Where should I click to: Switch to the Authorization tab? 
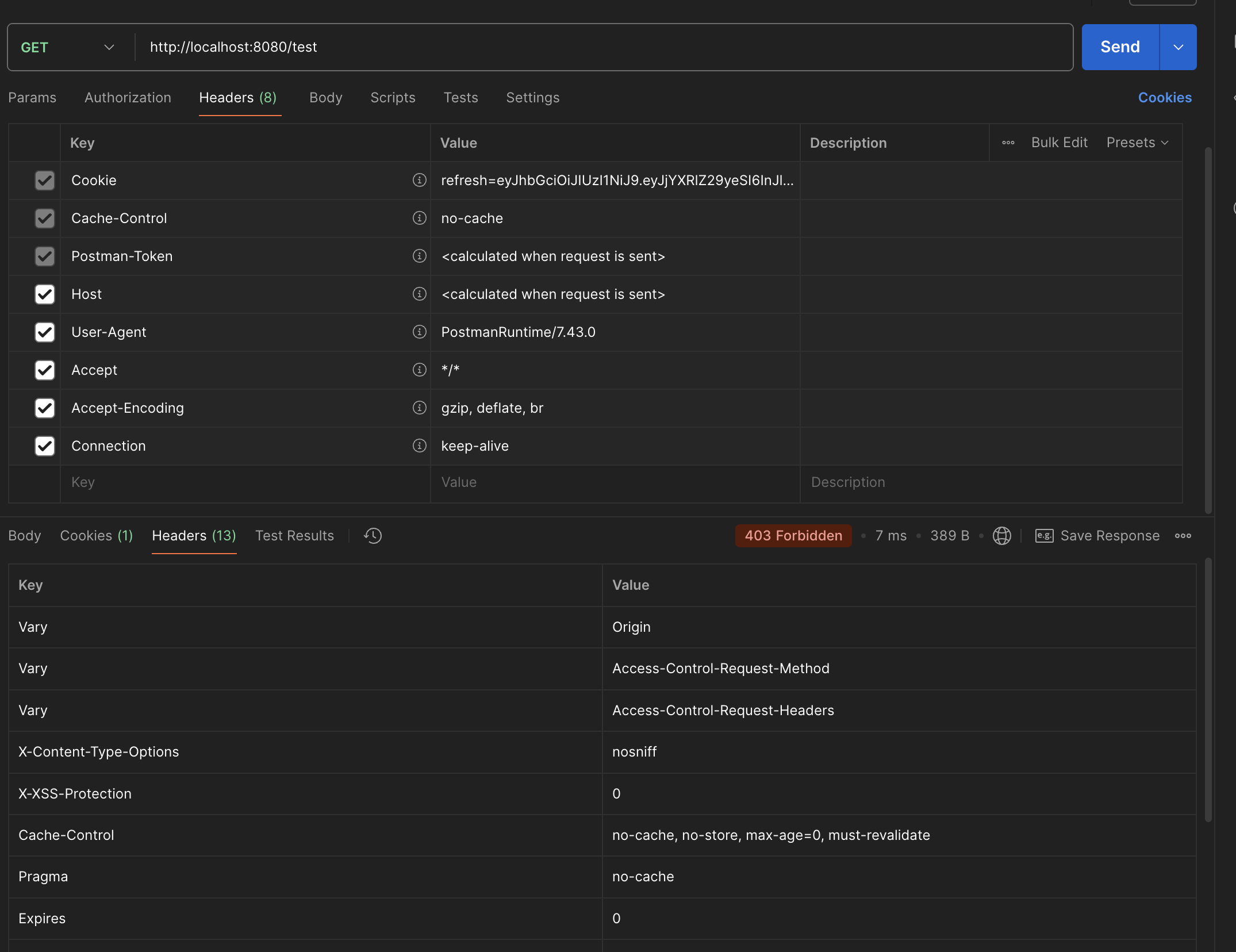click(128, 98)
